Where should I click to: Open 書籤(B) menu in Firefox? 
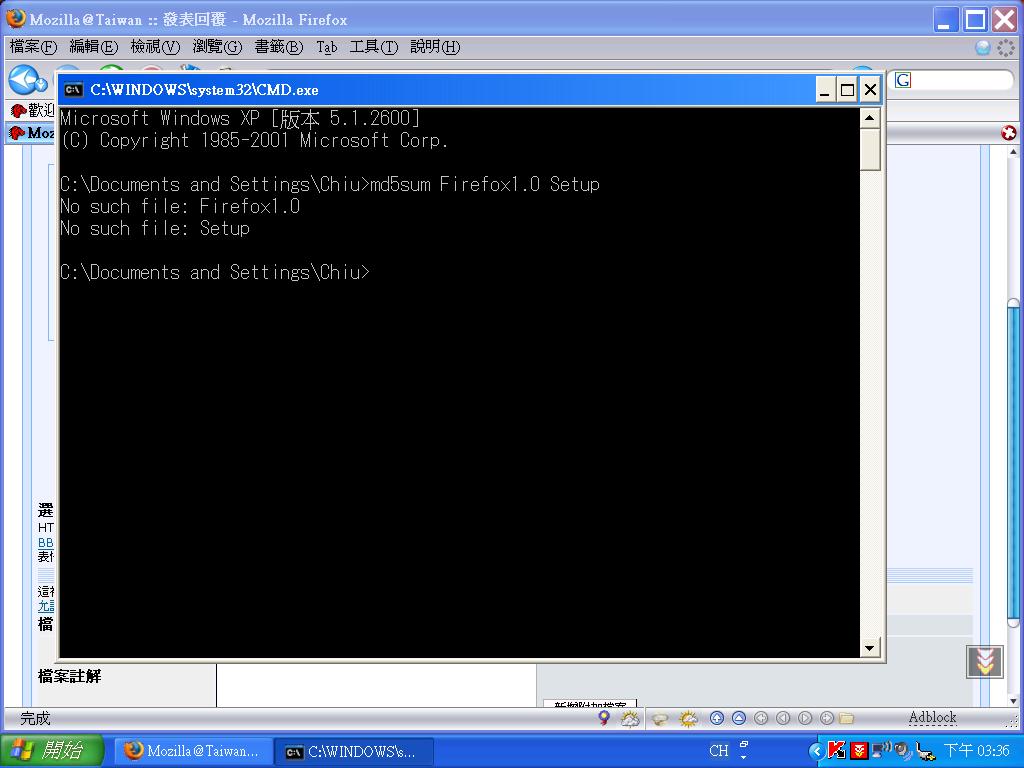click(x=279, y=47)
